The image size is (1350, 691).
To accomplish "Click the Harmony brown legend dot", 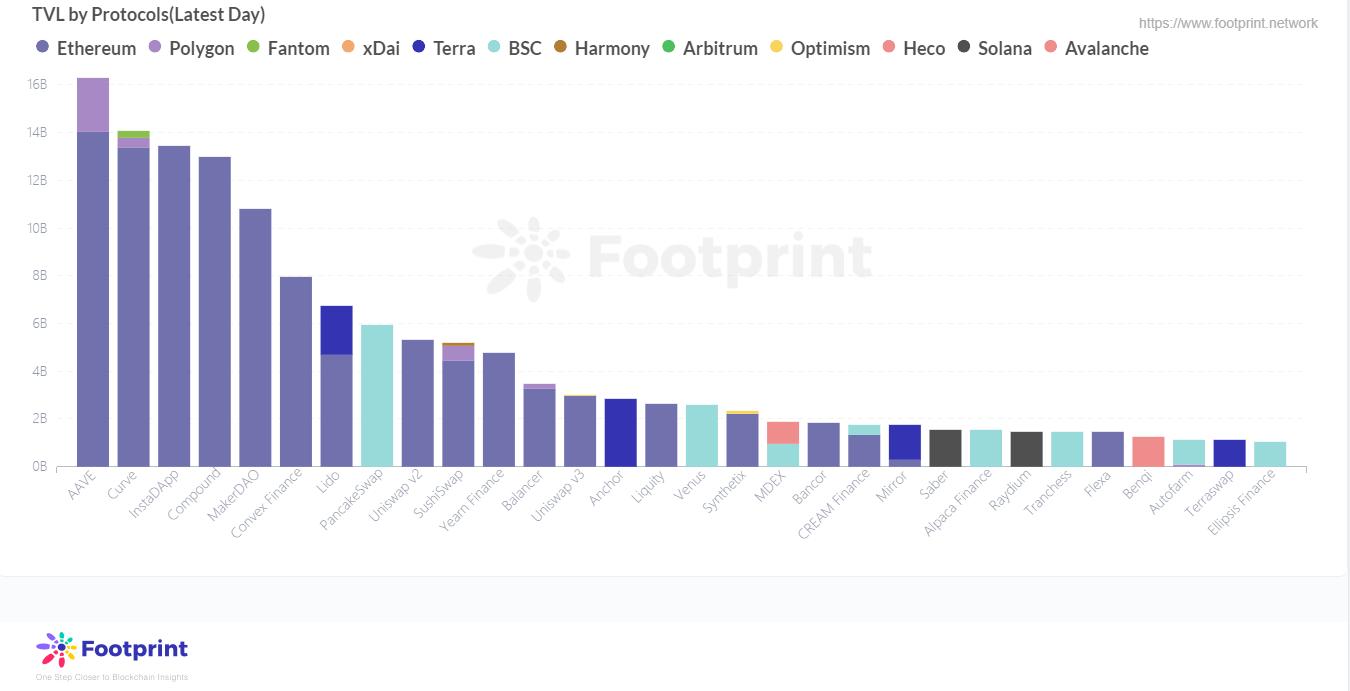I will pyautogui.click(x=560, y=48).
